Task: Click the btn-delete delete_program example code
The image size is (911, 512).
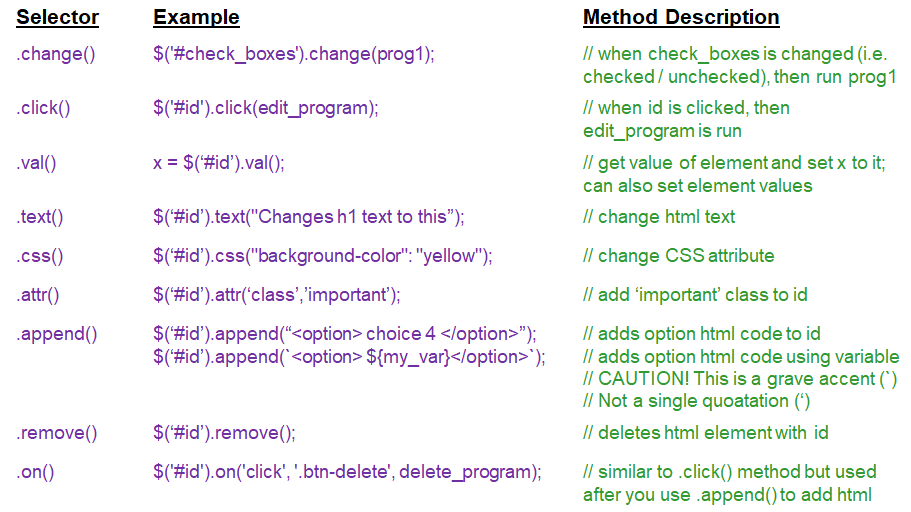Action: coord(347,472)
